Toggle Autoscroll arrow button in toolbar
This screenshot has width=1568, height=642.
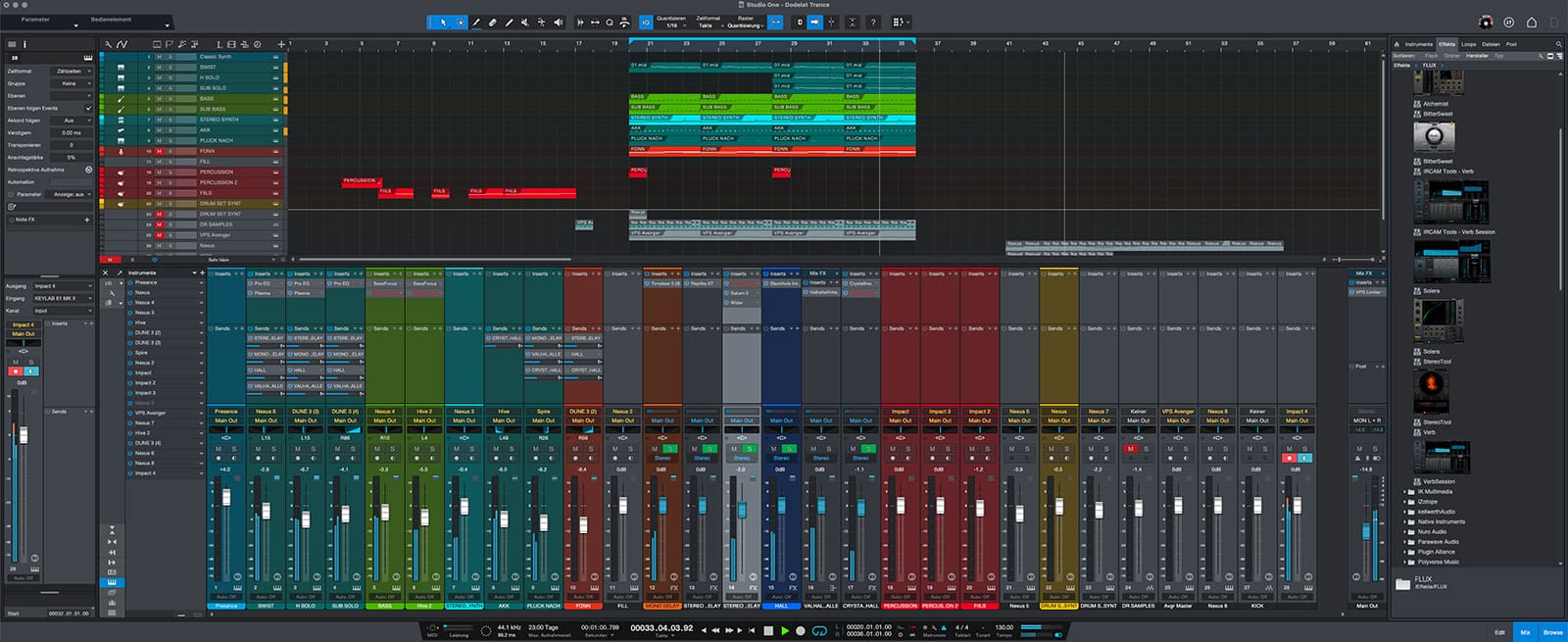813,22
